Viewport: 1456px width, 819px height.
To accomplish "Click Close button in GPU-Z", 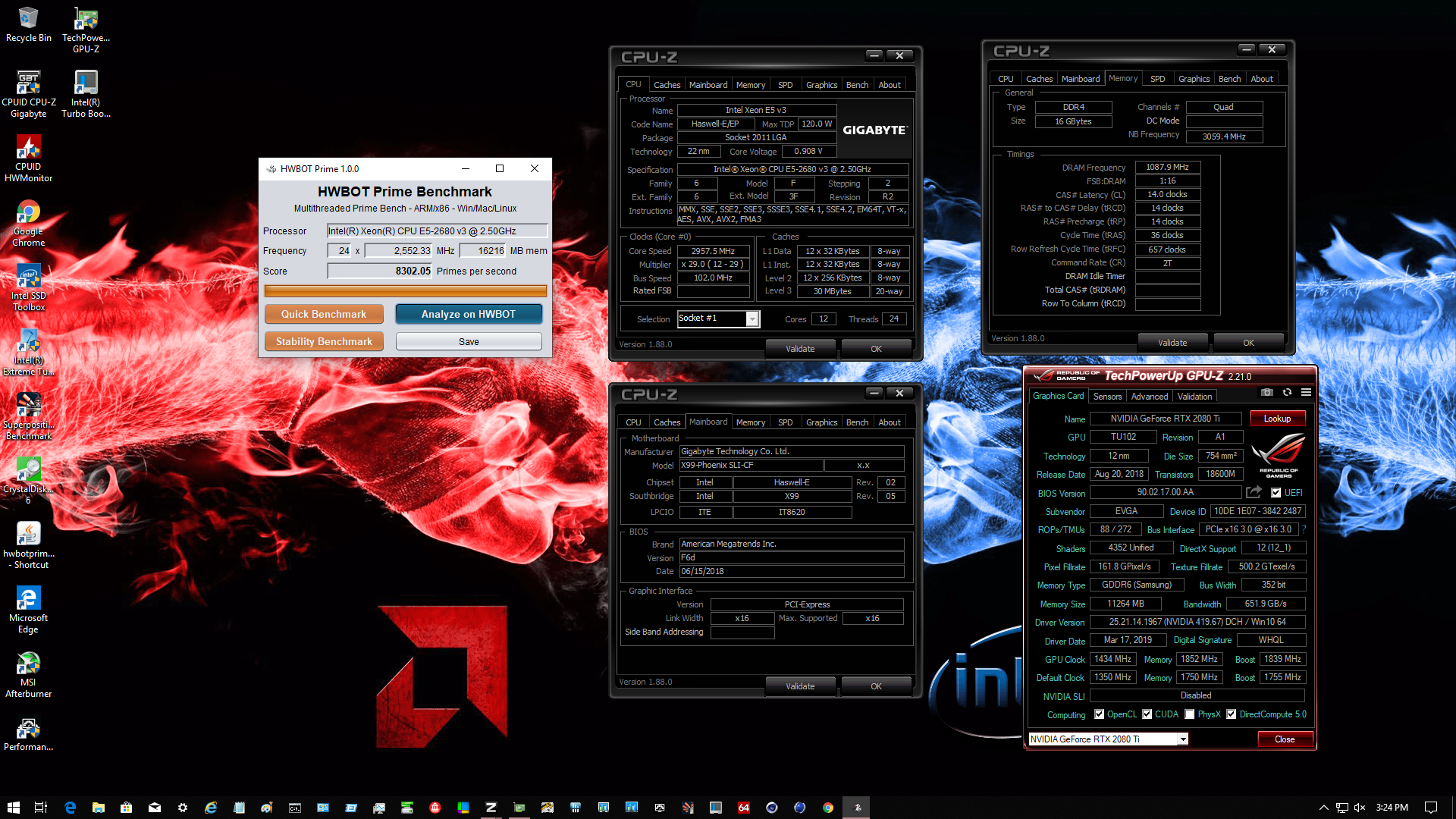I will 1285,739.
